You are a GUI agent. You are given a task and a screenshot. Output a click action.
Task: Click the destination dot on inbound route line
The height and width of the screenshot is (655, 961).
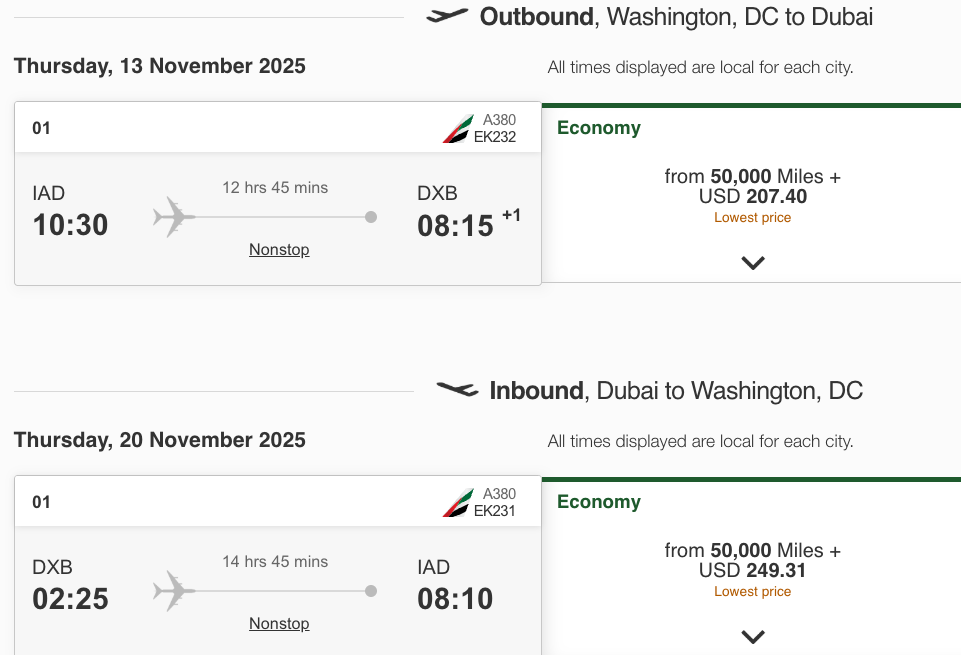pos(371,591)
